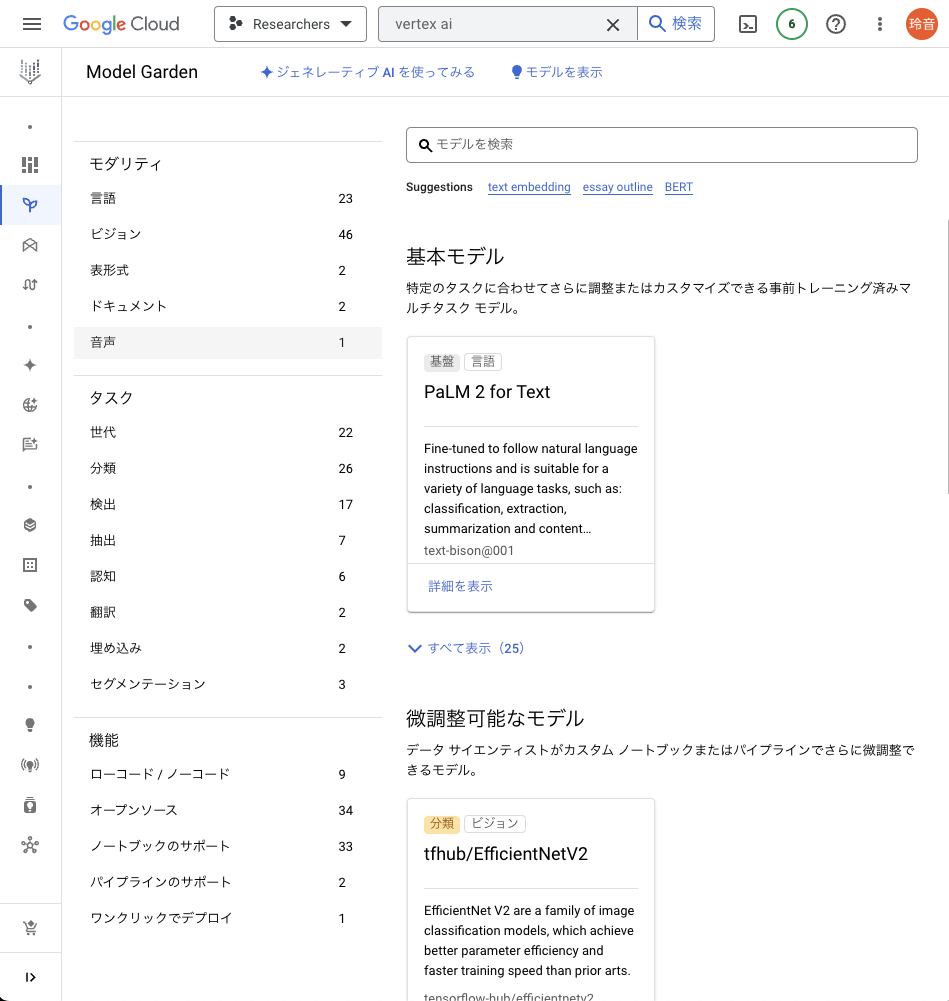Open the Feature Store sidebar icon
Image resolution: width=949 pixels, height=1001 pixels.
point(30,525)
